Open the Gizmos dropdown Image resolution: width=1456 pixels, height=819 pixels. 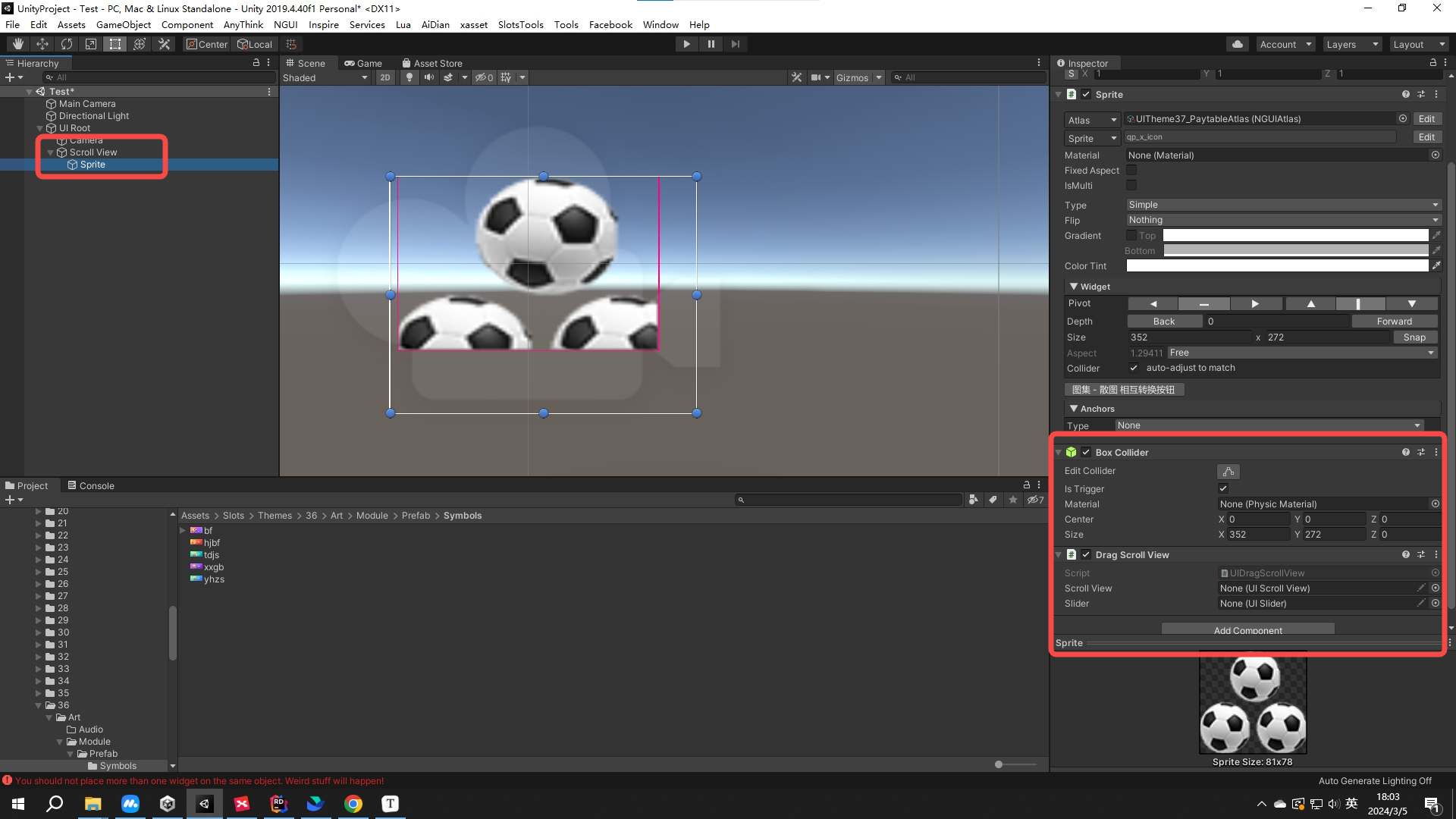coord(858,77)
